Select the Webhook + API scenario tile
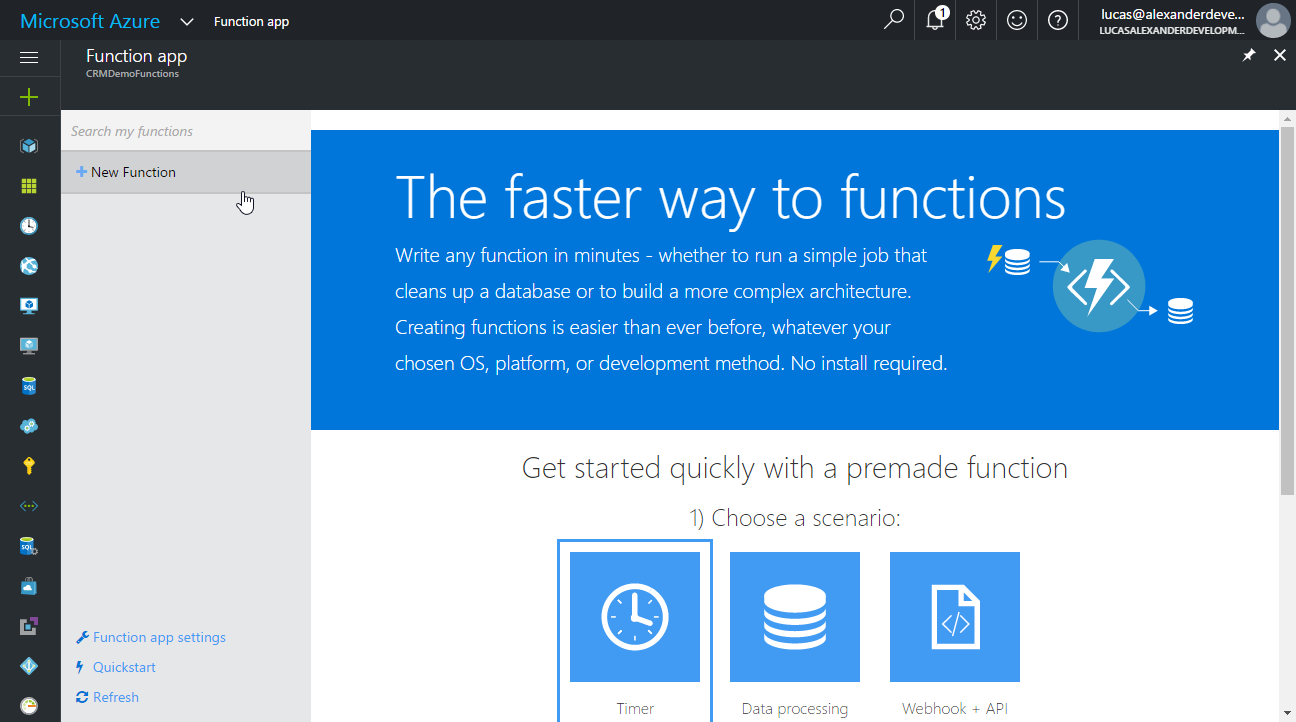The width and height of the screenshot is (1296, 722). (x=955, y=635)
